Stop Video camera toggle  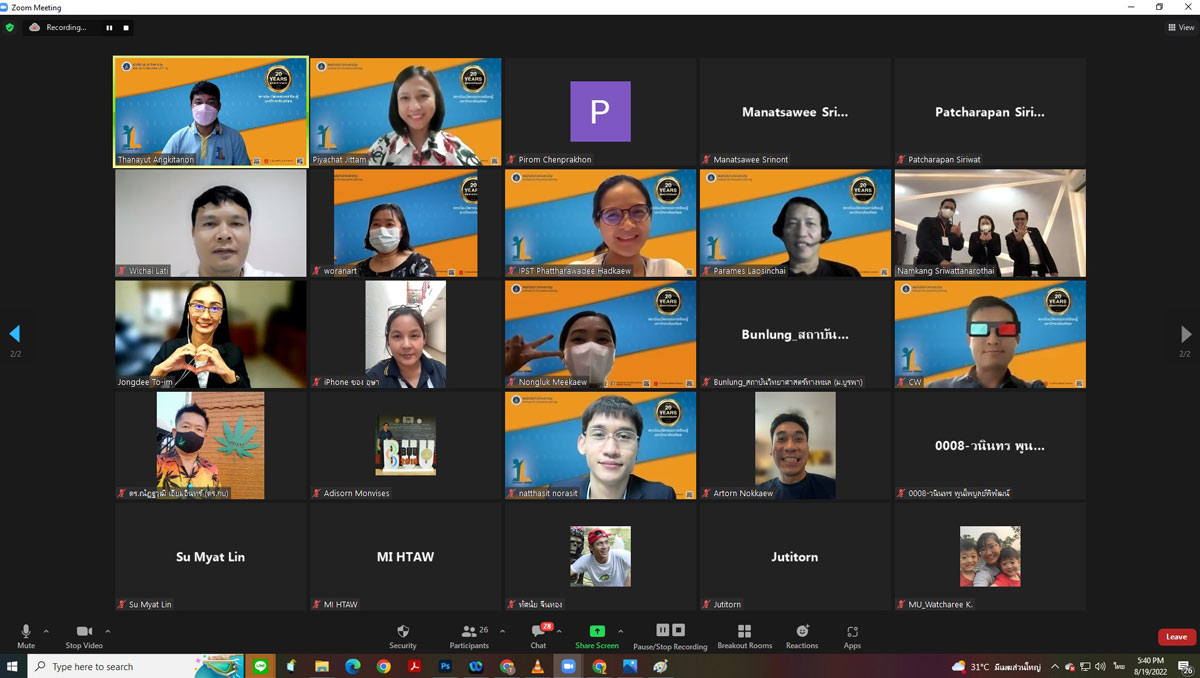(x=84, y=636)
